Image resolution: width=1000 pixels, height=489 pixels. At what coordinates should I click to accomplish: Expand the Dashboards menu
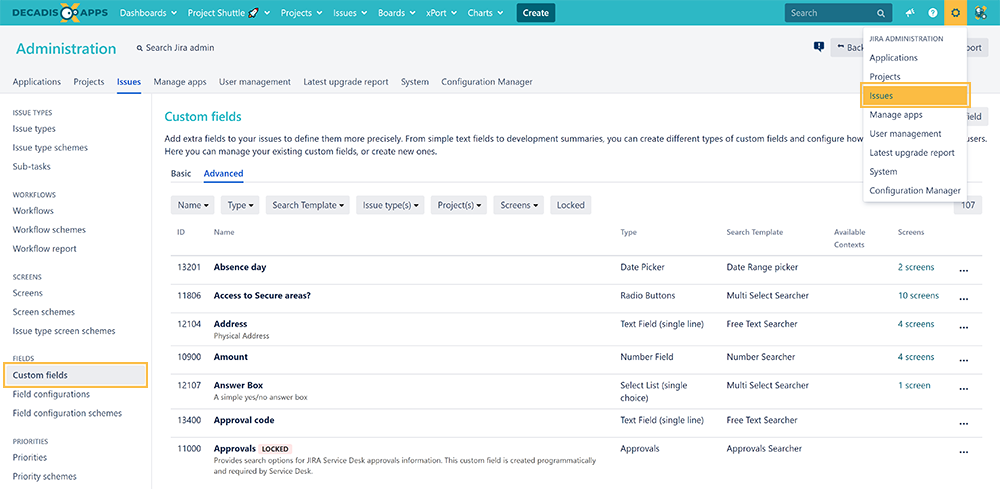(148, 13)
